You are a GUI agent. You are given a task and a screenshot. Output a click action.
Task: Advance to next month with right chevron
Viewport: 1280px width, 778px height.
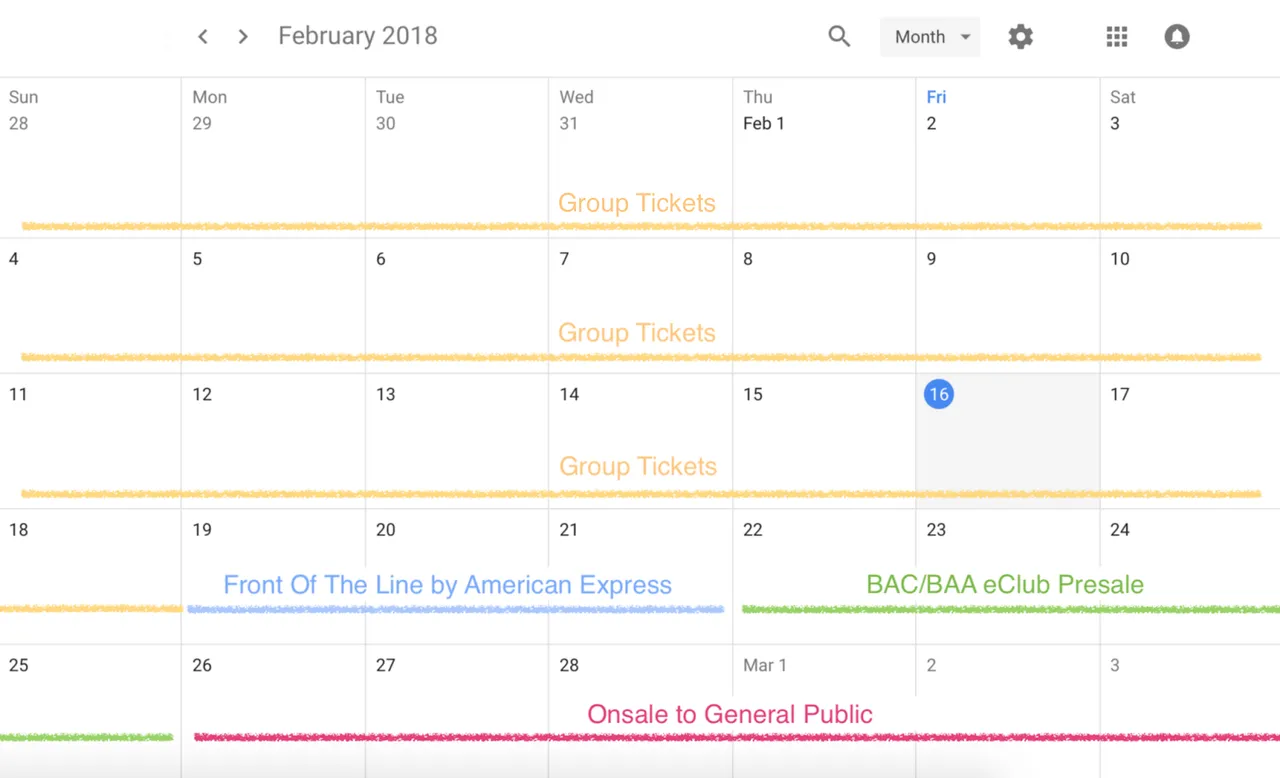(243, 37)
